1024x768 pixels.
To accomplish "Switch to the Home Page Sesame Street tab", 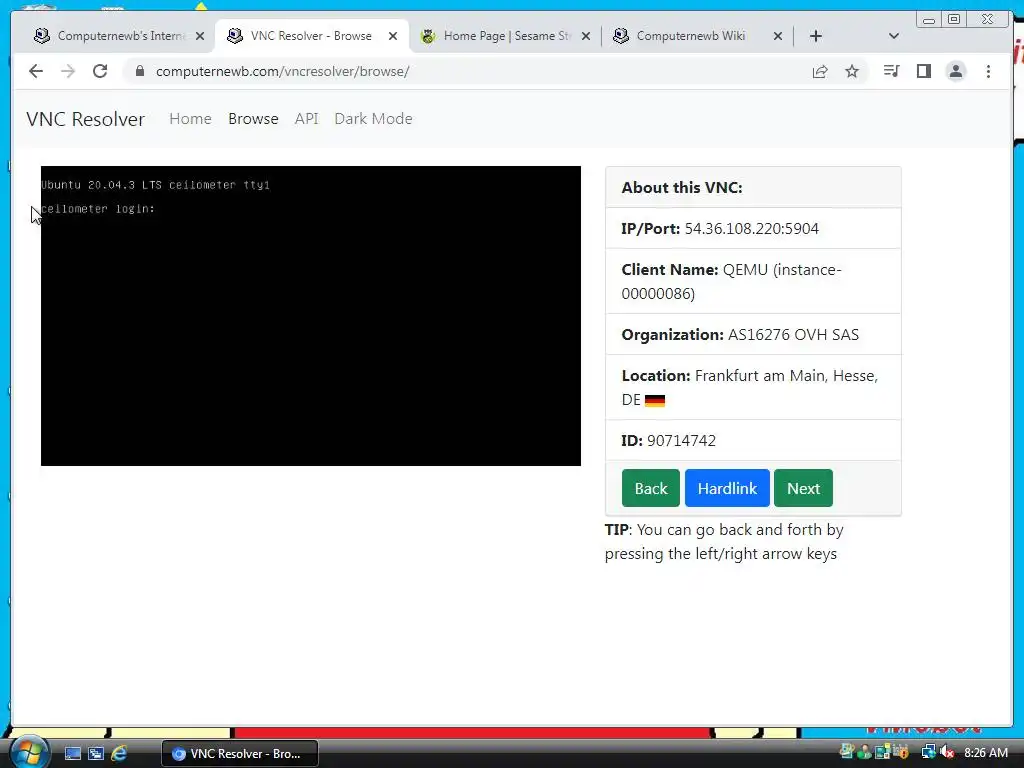I will click(x=504, y=36).
